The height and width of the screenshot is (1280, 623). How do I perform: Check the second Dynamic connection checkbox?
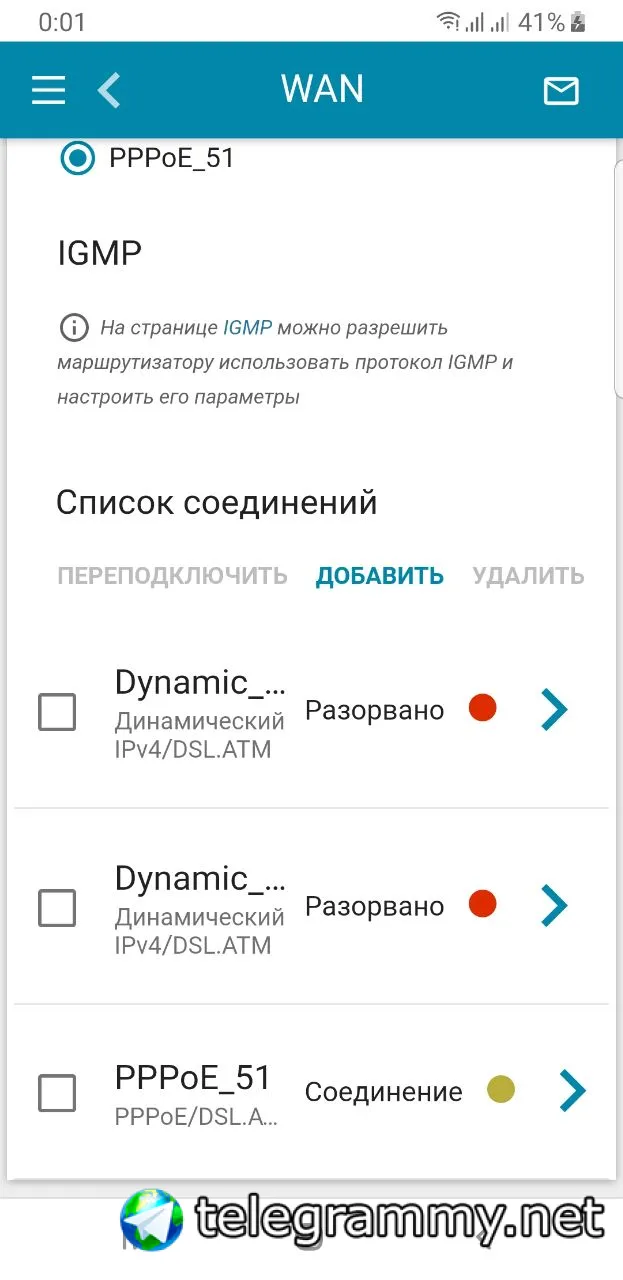(57, 909)
